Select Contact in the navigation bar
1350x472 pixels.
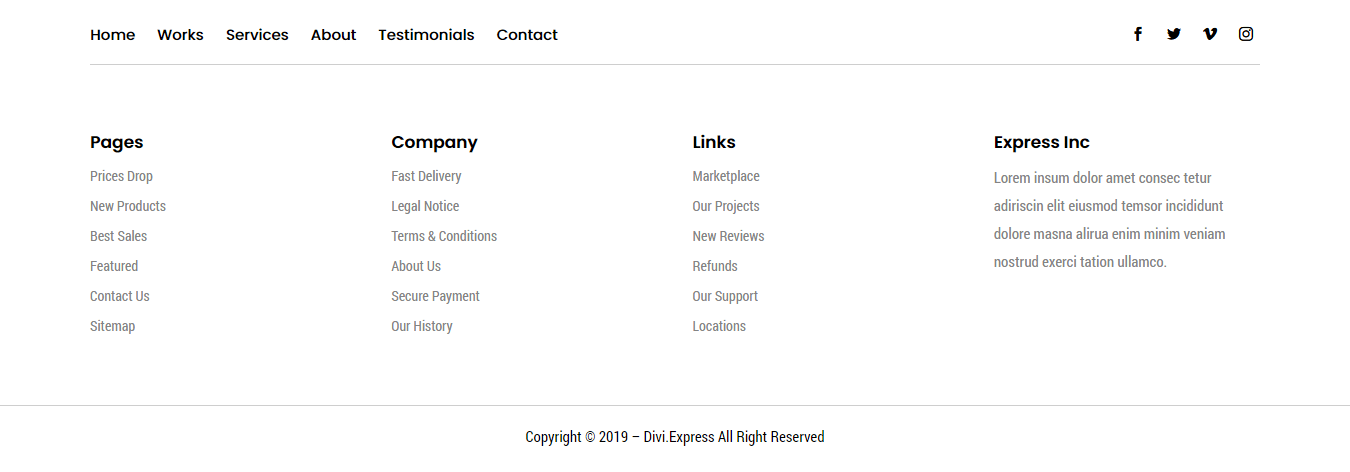pyautogui.click(x=527, y=35)
